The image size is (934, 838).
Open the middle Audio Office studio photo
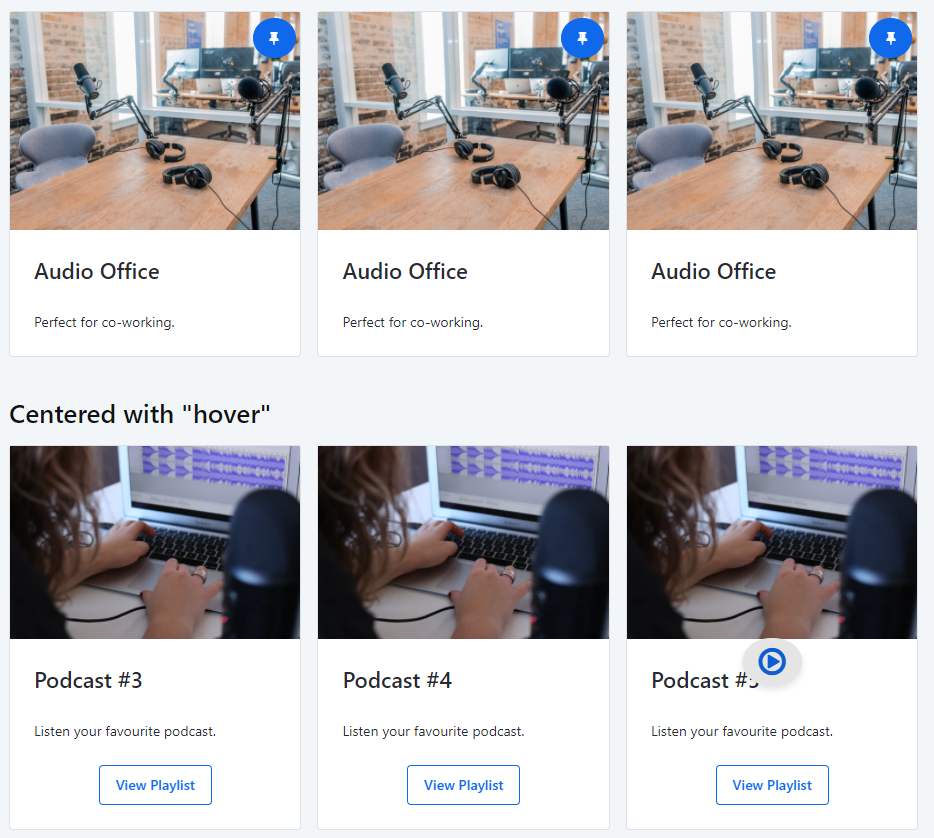click(x=463, y=121)
